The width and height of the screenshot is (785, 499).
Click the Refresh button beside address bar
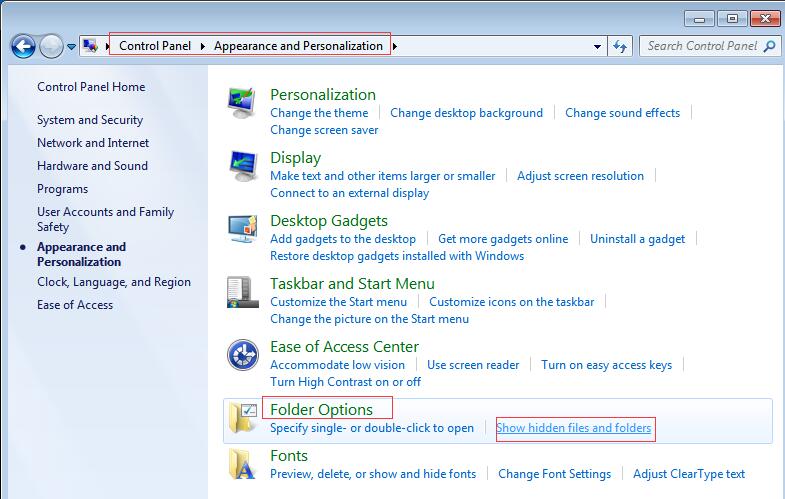click(620, 47)
